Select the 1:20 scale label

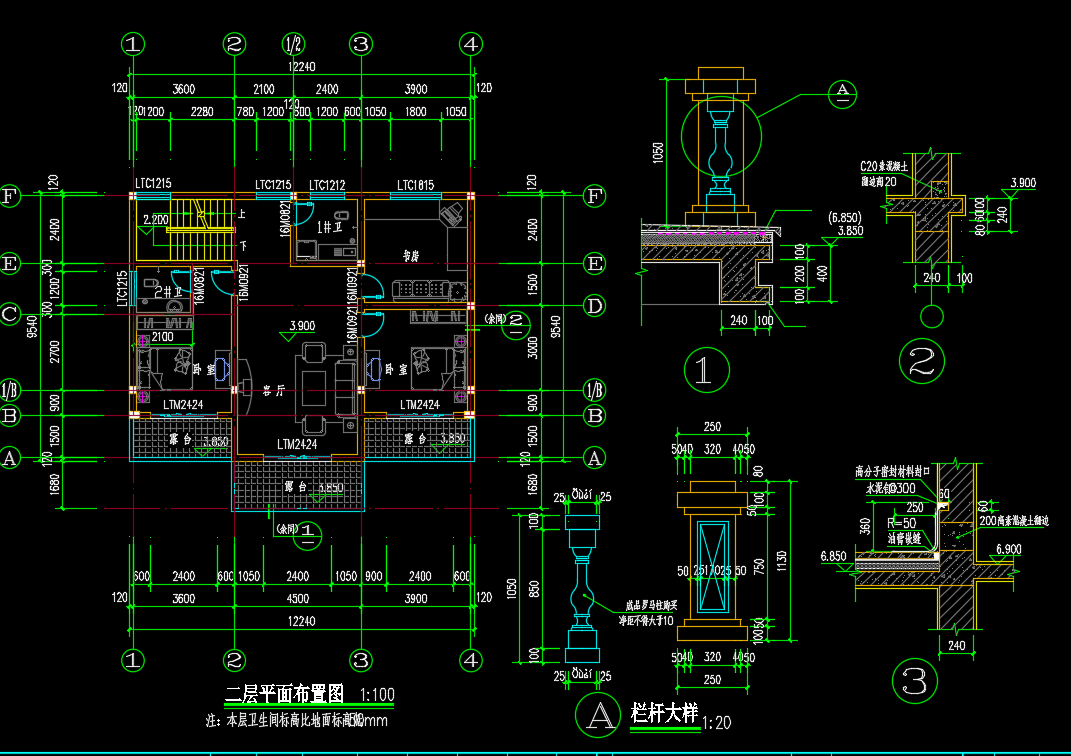(717, 723)
